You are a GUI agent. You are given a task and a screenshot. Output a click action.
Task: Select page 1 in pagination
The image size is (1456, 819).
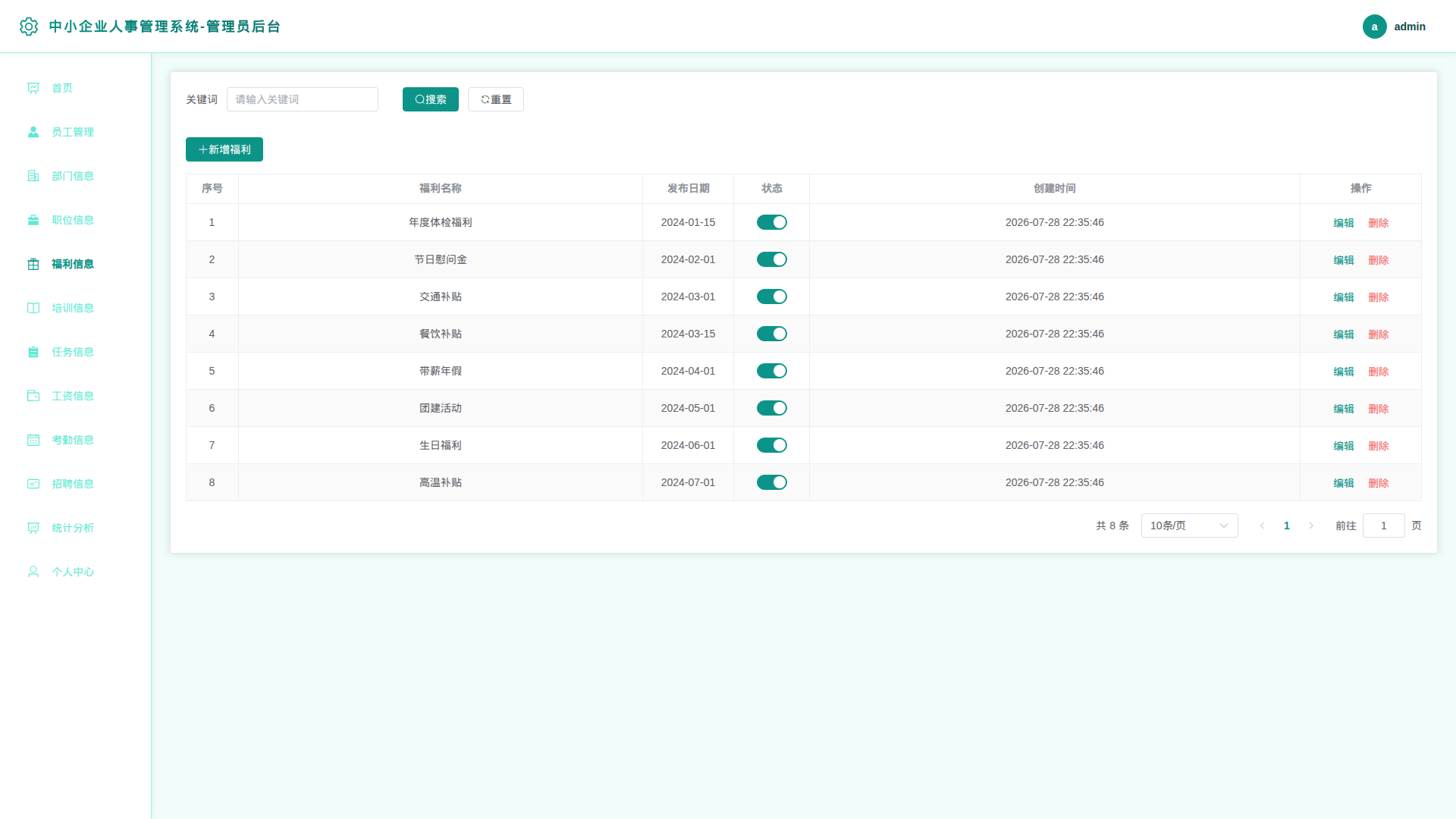pyautogui.click(x=1286, y=526)
